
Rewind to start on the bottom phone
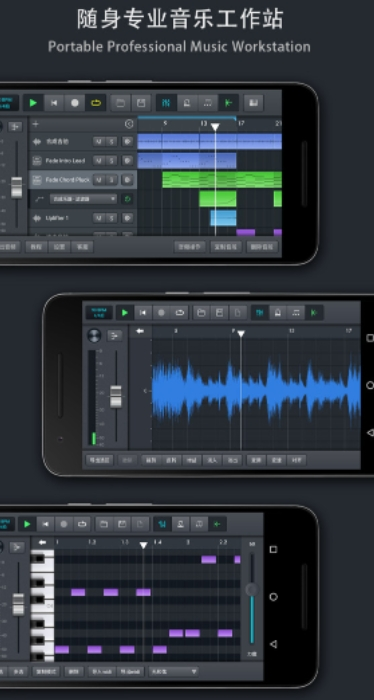[46, 524]
